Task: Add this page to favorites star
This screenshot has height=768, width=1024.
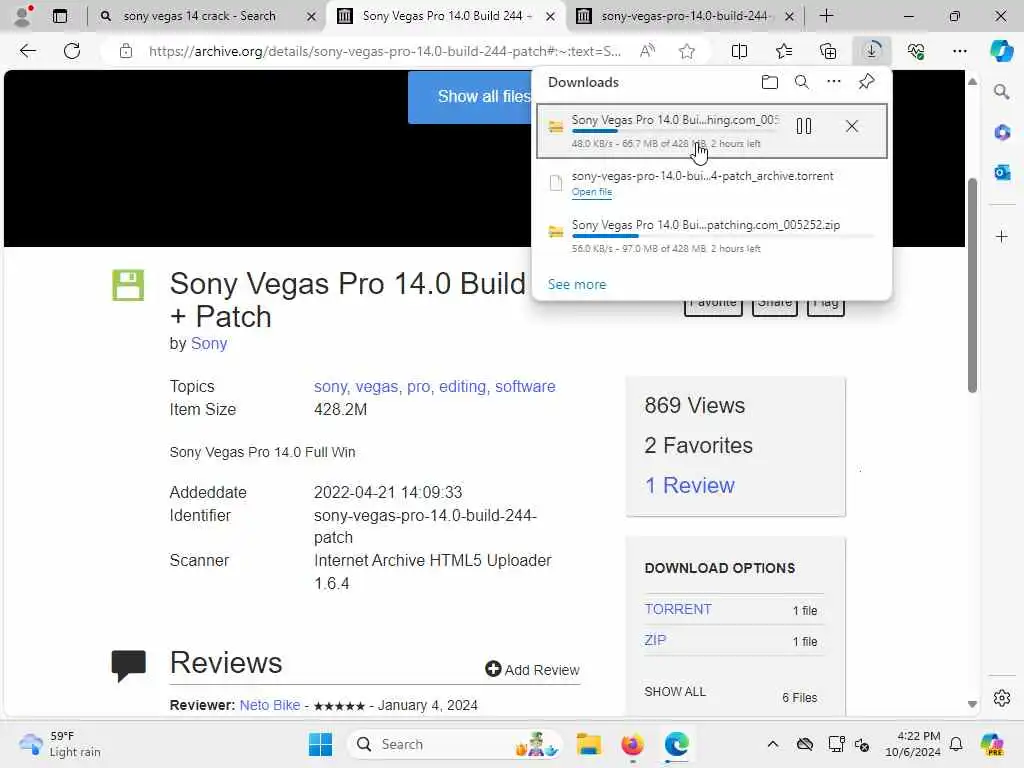Action: point(686,51)
